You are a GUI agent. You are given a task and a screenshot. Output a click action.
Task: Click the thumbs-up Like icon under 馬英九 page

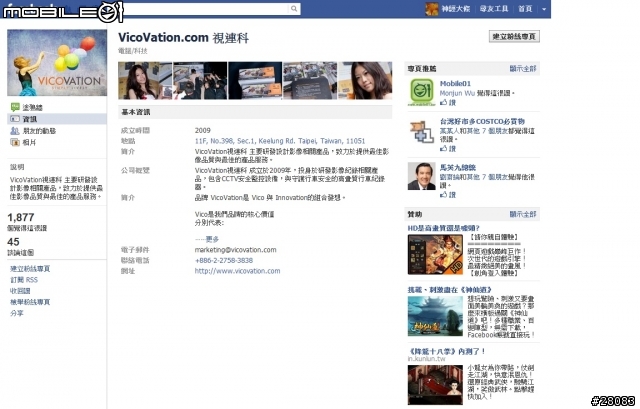click(444, 195)
